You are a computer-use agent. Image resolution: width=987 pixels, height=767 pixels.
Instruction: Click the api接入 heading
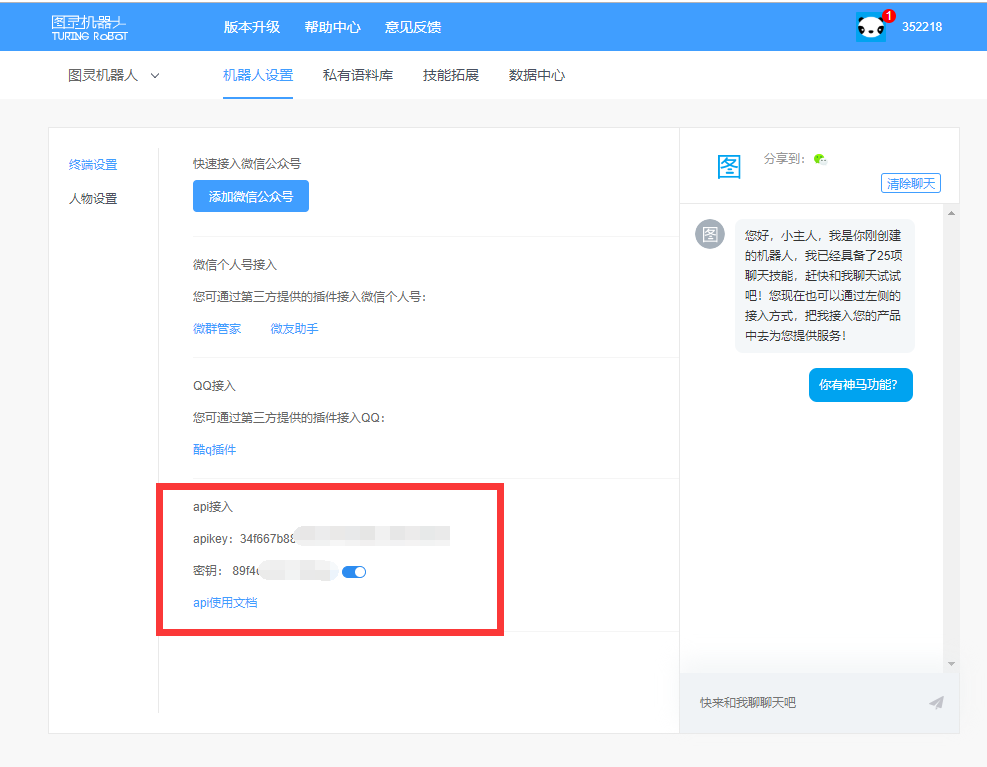(x=213, y=507)
